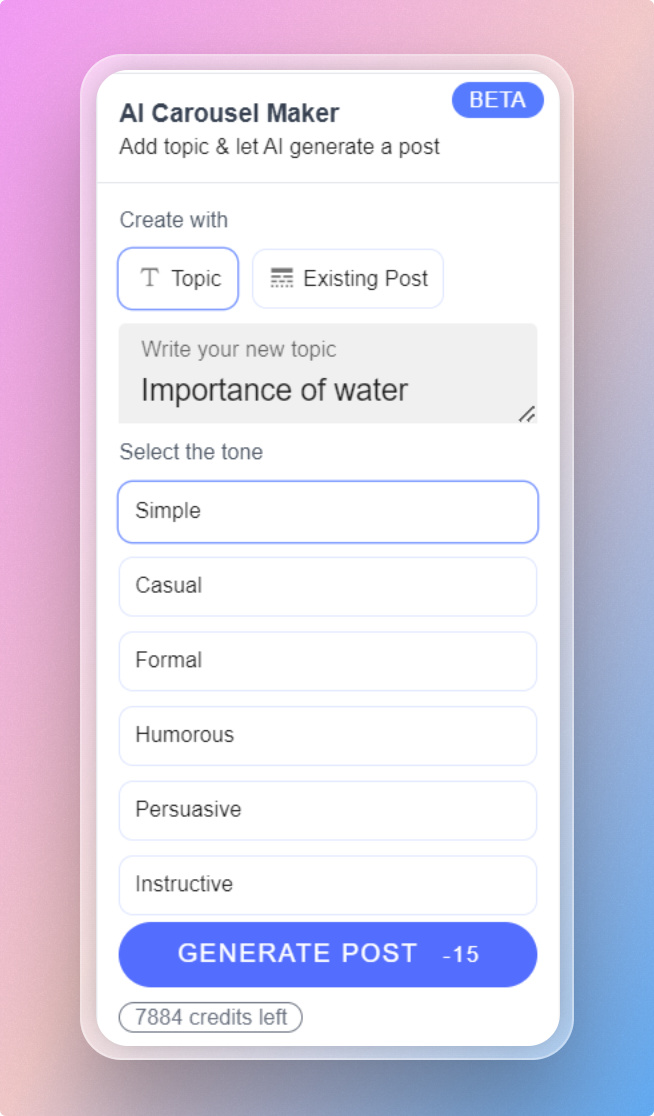
Task: Click the Select the tone label
Action: [x=190, y=452]
